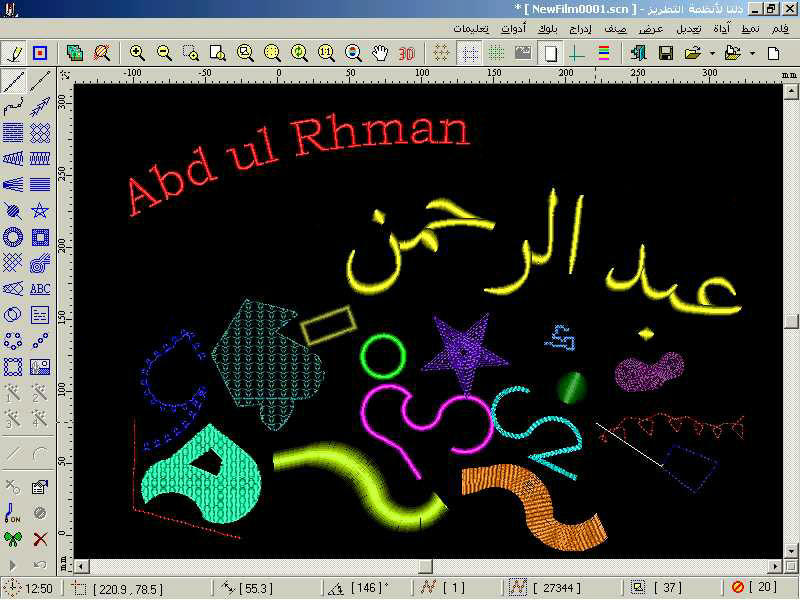Click the zoom in magnifier icon
800x600 pixels.
pyautogui.click(x=137, y=53)
